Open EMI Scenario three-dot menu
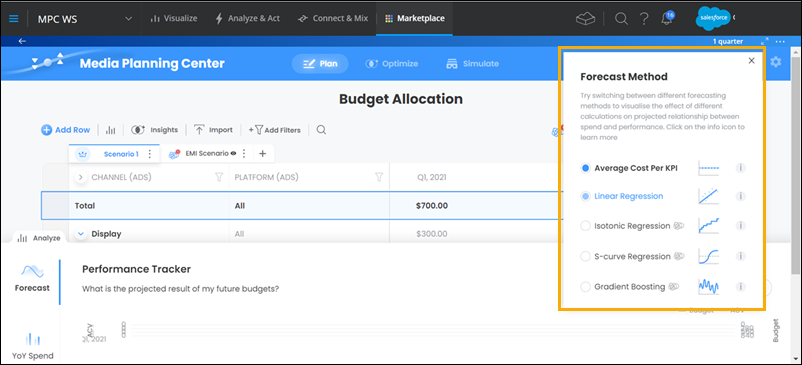 pos(244,153)
